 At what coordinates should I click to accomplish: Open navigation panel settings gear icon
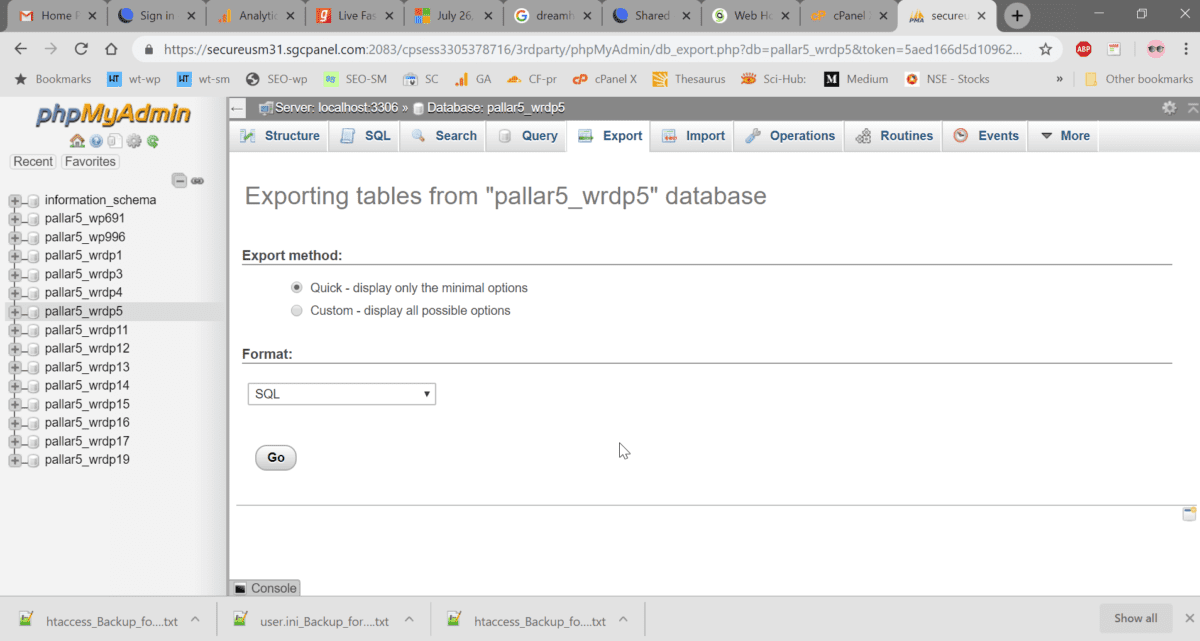[x=132, y=141]
